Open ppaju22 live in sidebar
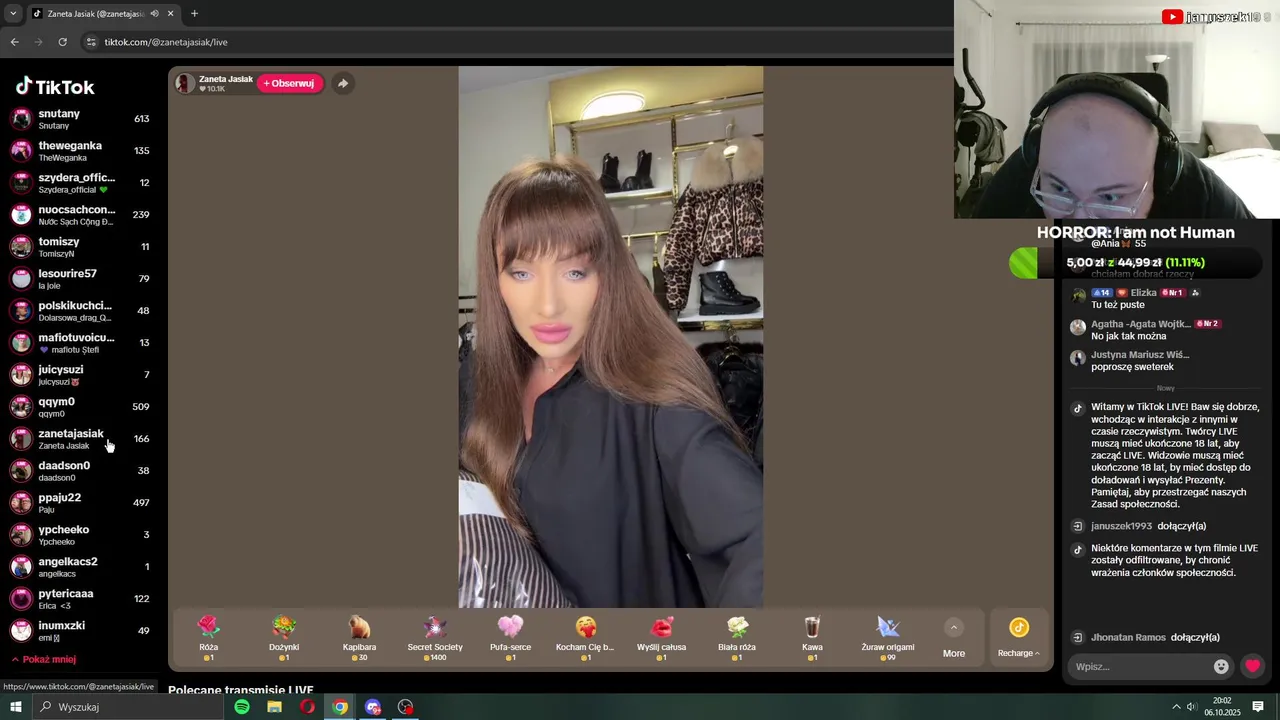 click(x=80, y=503)
